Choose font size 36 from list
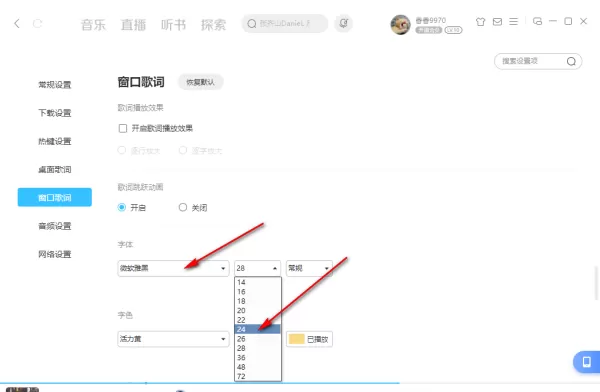This screenshot has height=392, width=600. tap(258, 358)
